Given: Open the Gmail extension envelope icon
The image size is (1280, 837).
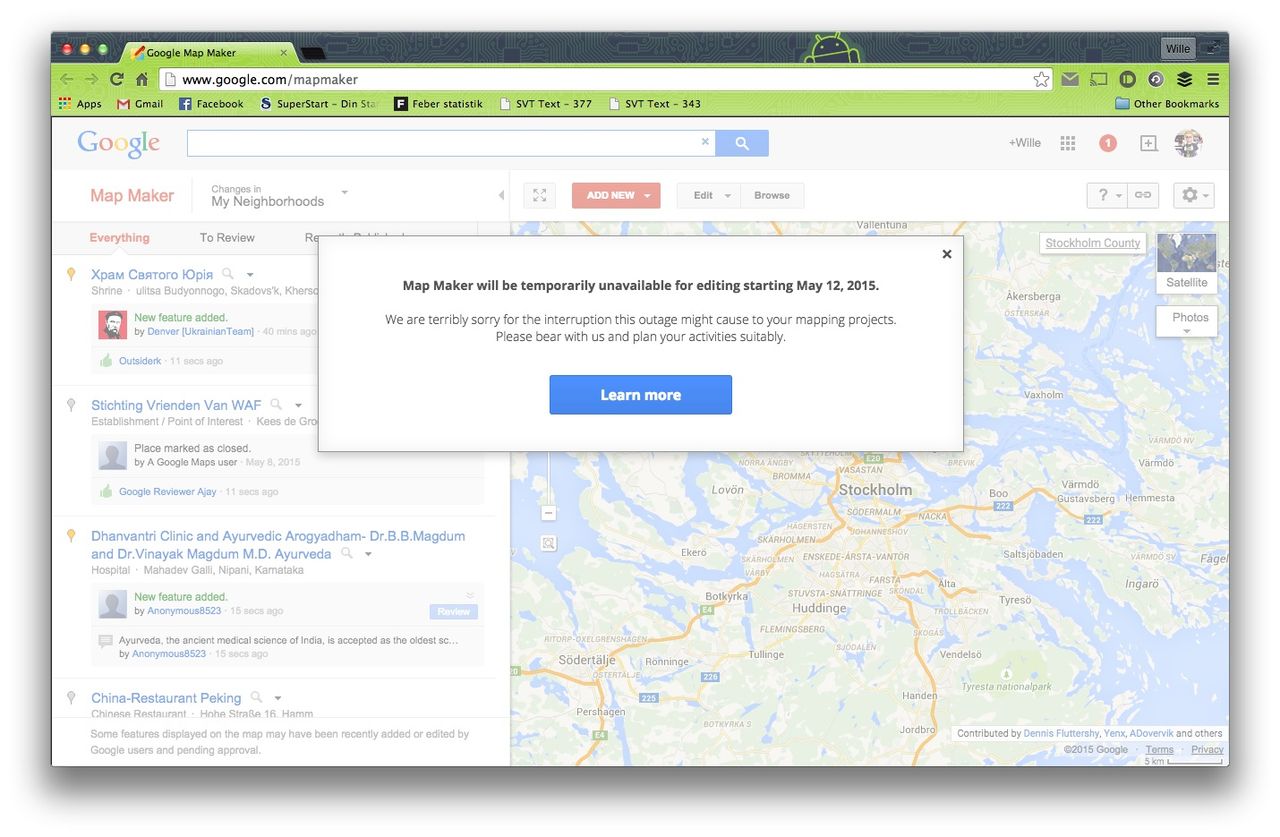Looking at the screenshot, I should tap(1070, 79).
